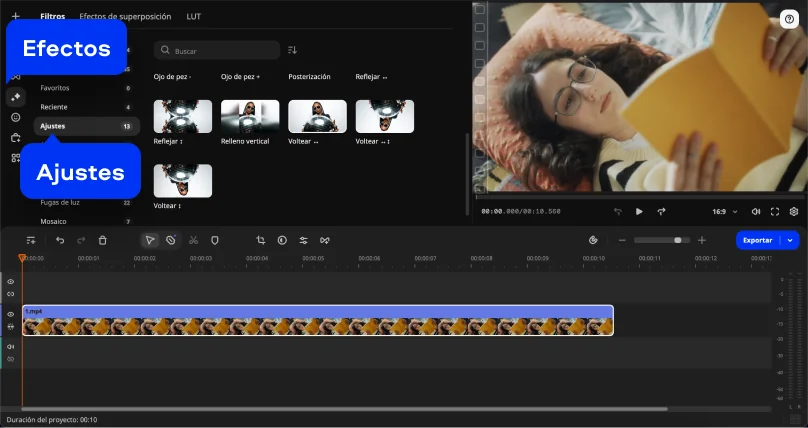Viewport: 808px width, 428px height.
Task: Open the Effects magic wand sidebar icon
Action: (x=15, y=97)
